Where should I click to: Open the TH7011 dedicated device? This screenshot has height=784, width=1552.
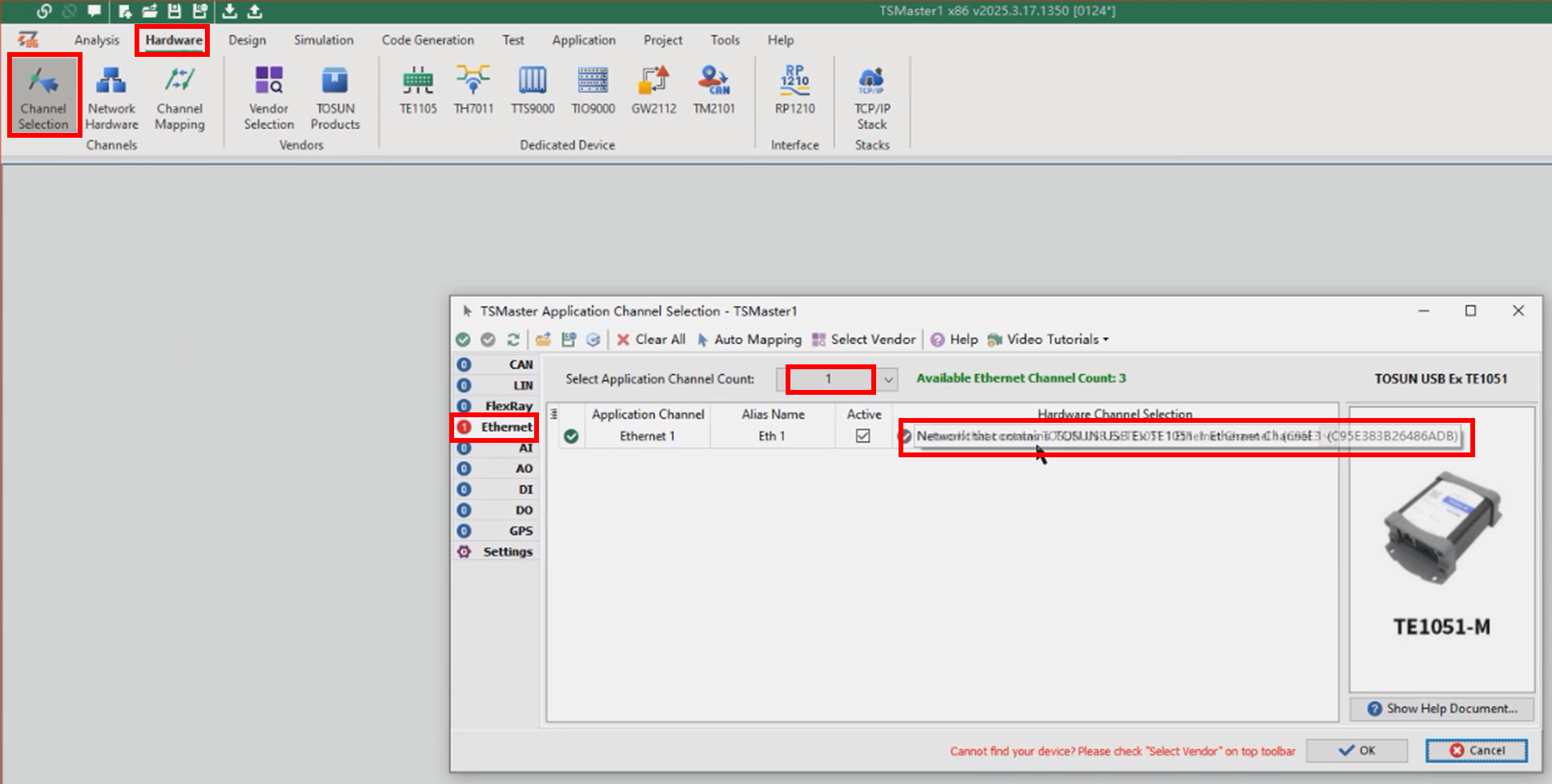[473, 90]
